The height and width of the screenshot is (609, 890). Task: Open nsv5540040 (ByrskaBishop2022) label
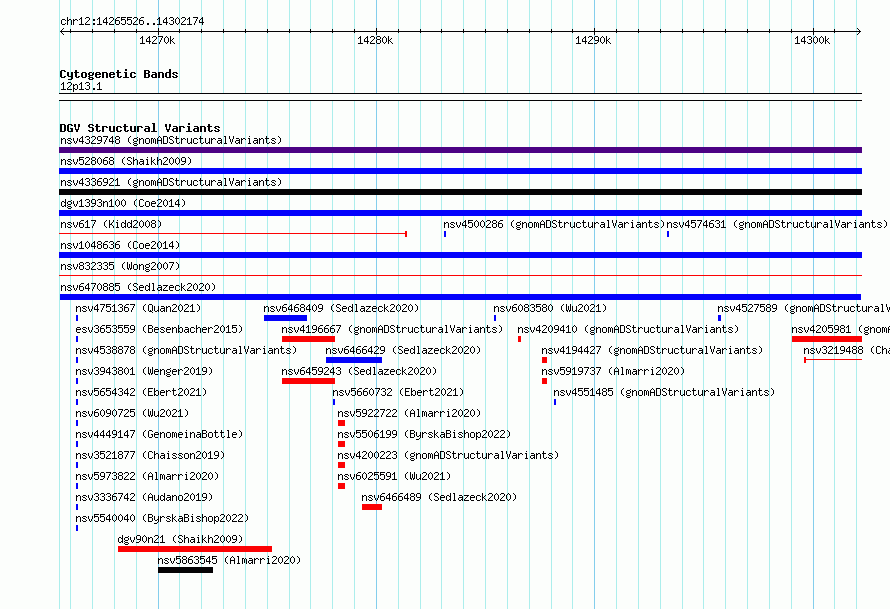coord(162,518)
